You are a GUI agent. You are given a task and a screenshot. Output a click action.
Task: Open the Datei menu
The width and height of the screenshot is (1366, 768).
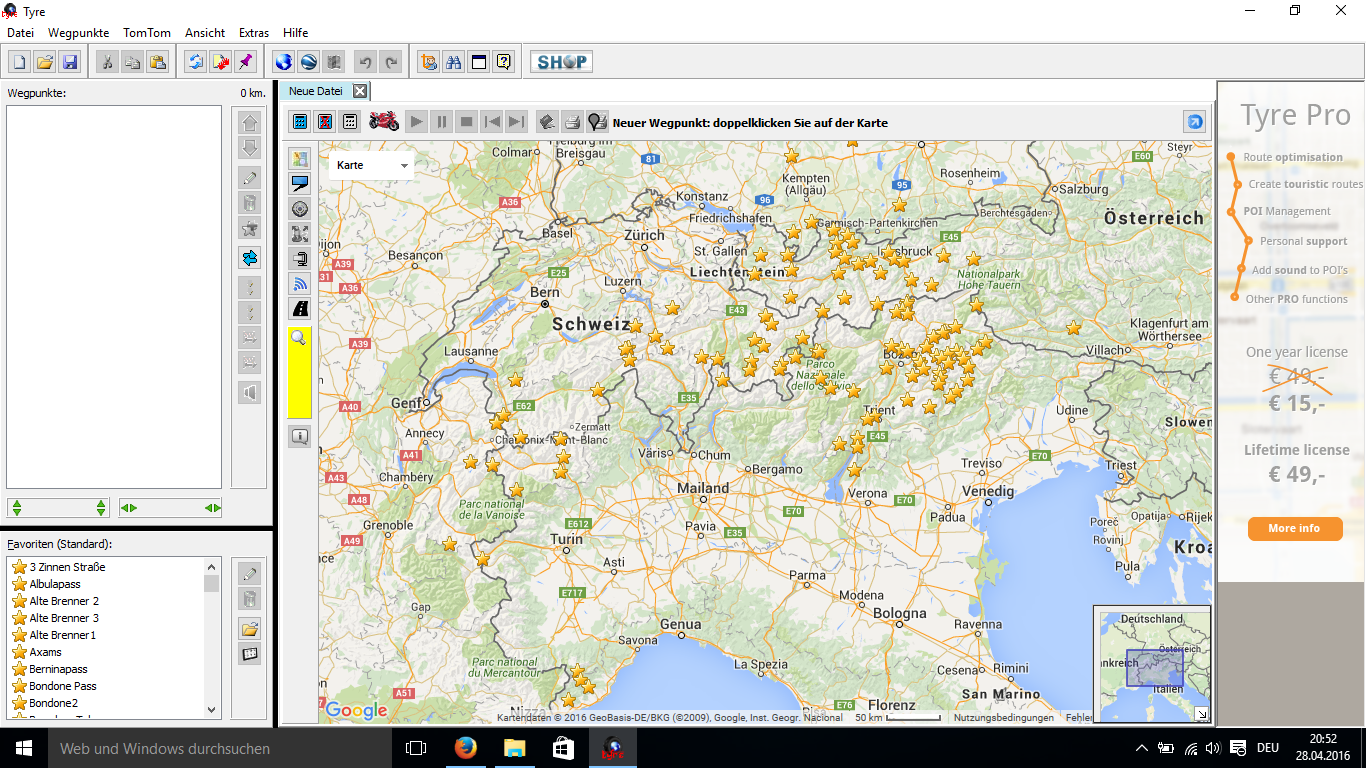21,33
